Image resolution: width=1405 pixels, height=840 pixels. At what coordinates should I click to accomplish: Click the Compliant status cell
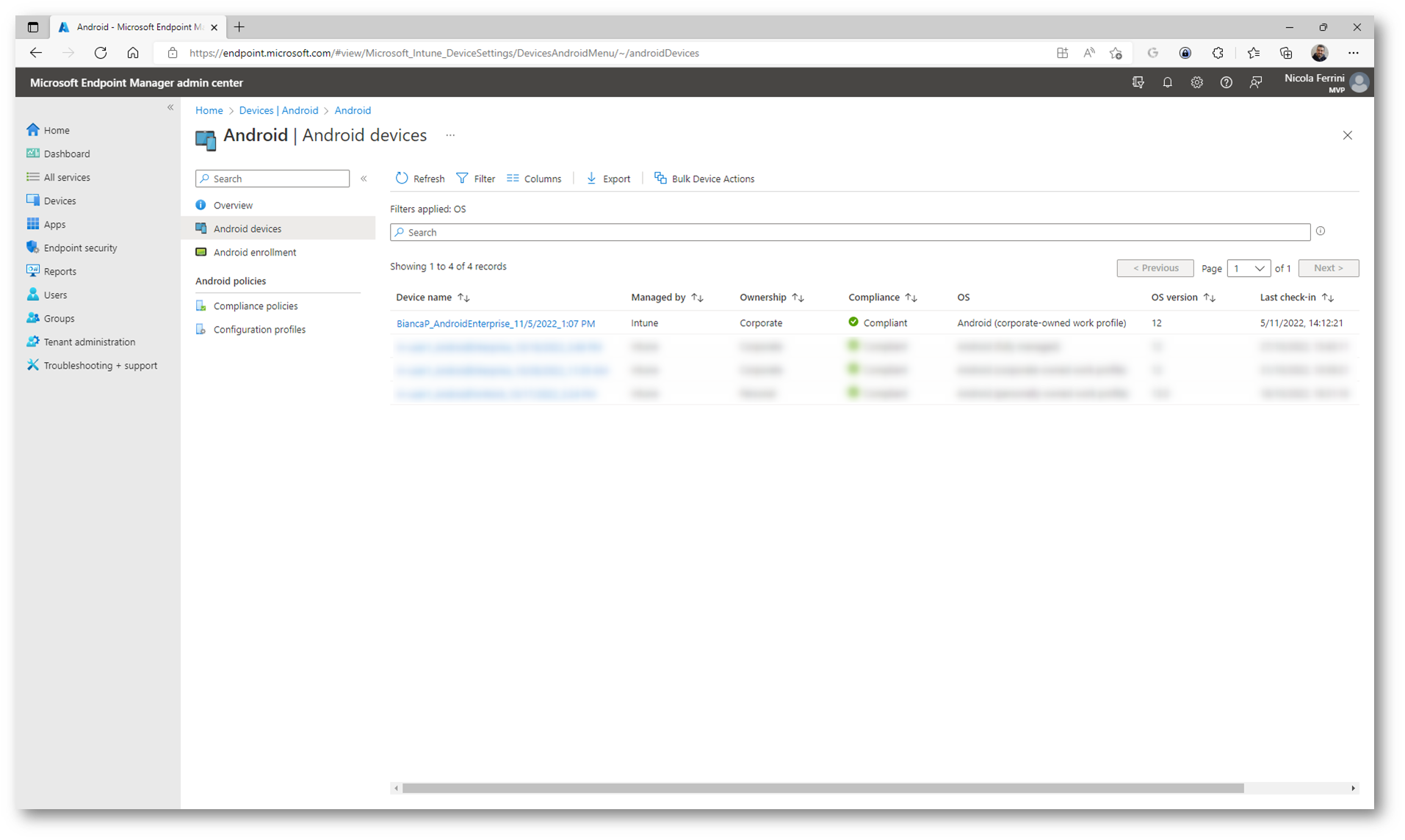(x=878, y=322)
